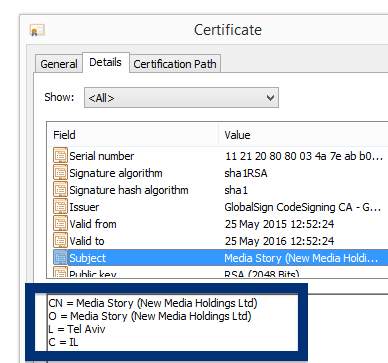Image resolution: width=388 pixels, height=363 pixels.
Task: Click the Valid to field icon
Action: [x=60, y=241]
